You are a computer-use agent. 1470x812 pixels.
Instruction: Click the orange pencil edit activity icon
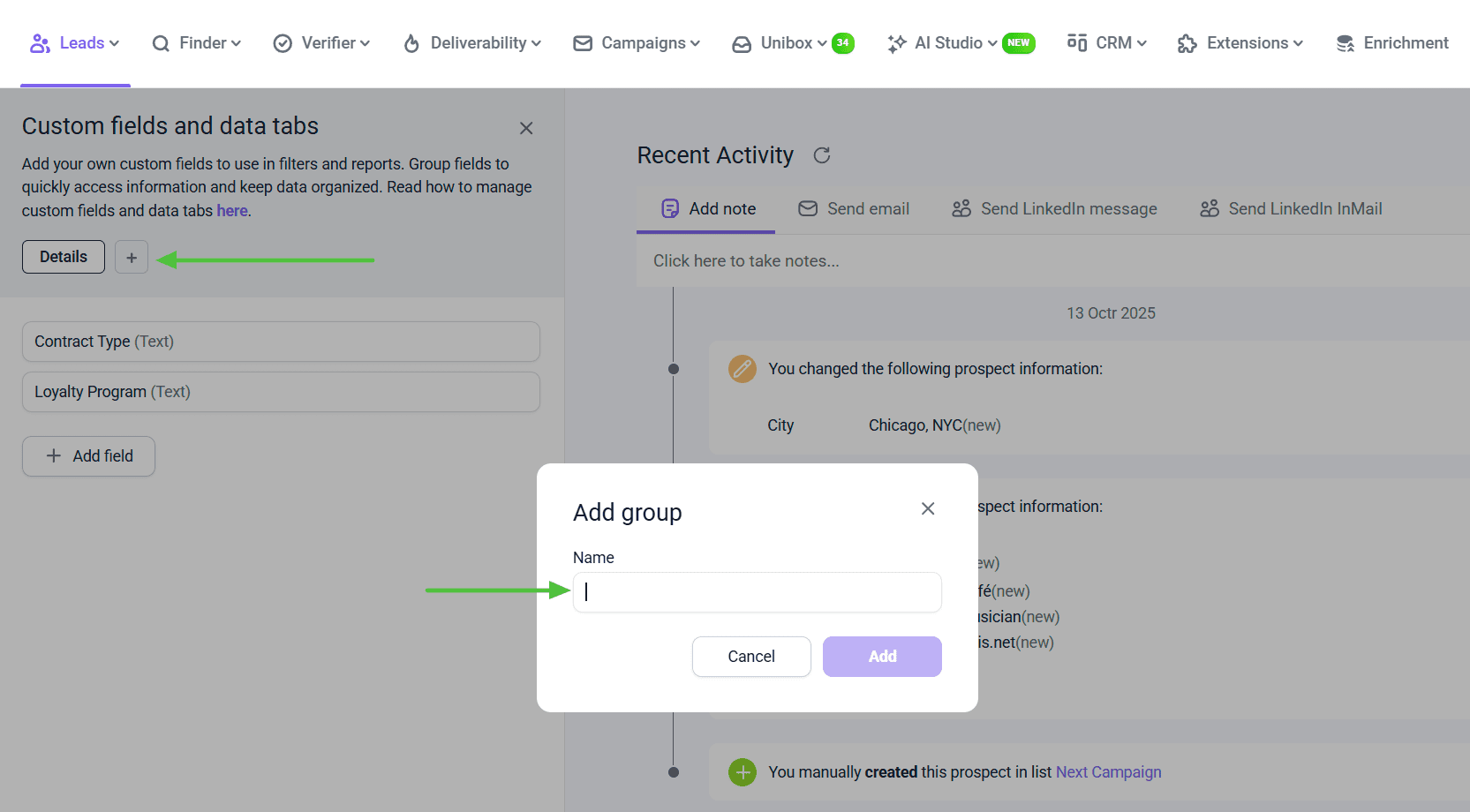(x=743, y=369)
